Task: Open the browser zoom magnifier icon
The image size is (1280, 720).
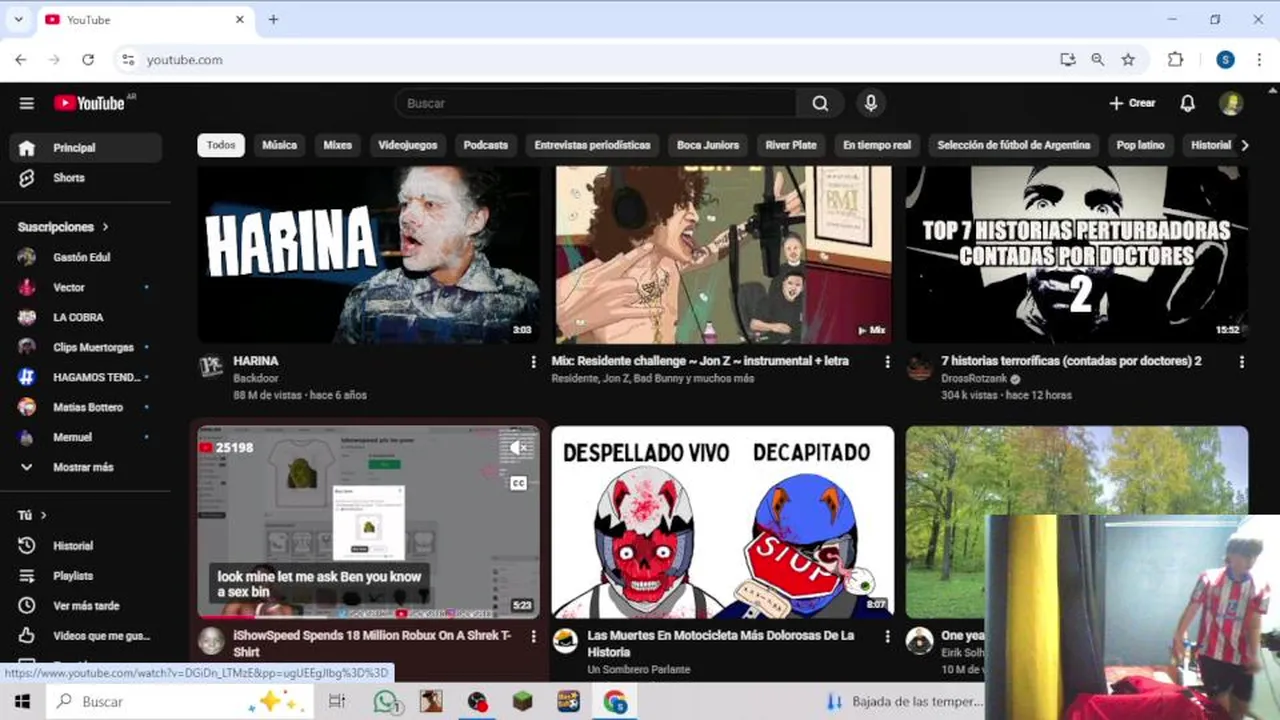Action: 1098,60
